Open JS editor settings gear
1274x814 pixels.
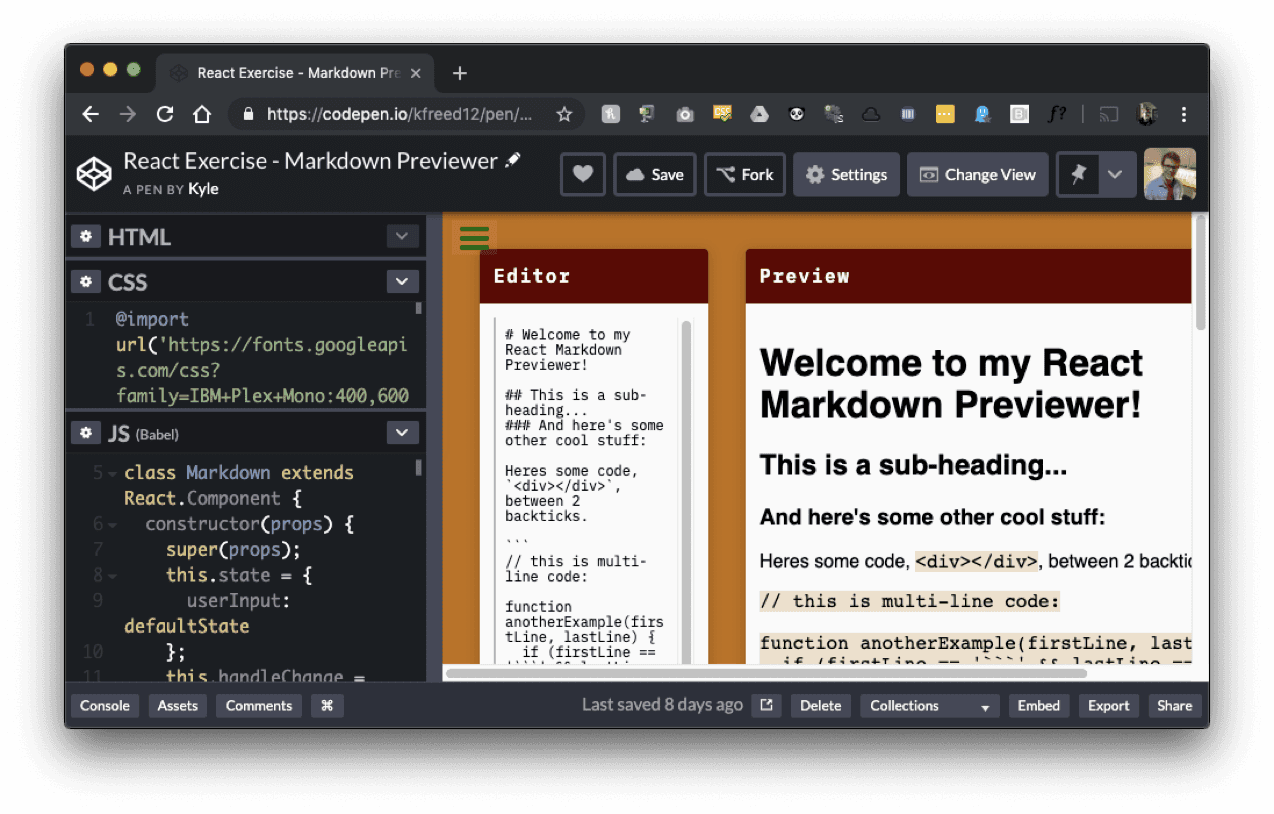(86, 432)
